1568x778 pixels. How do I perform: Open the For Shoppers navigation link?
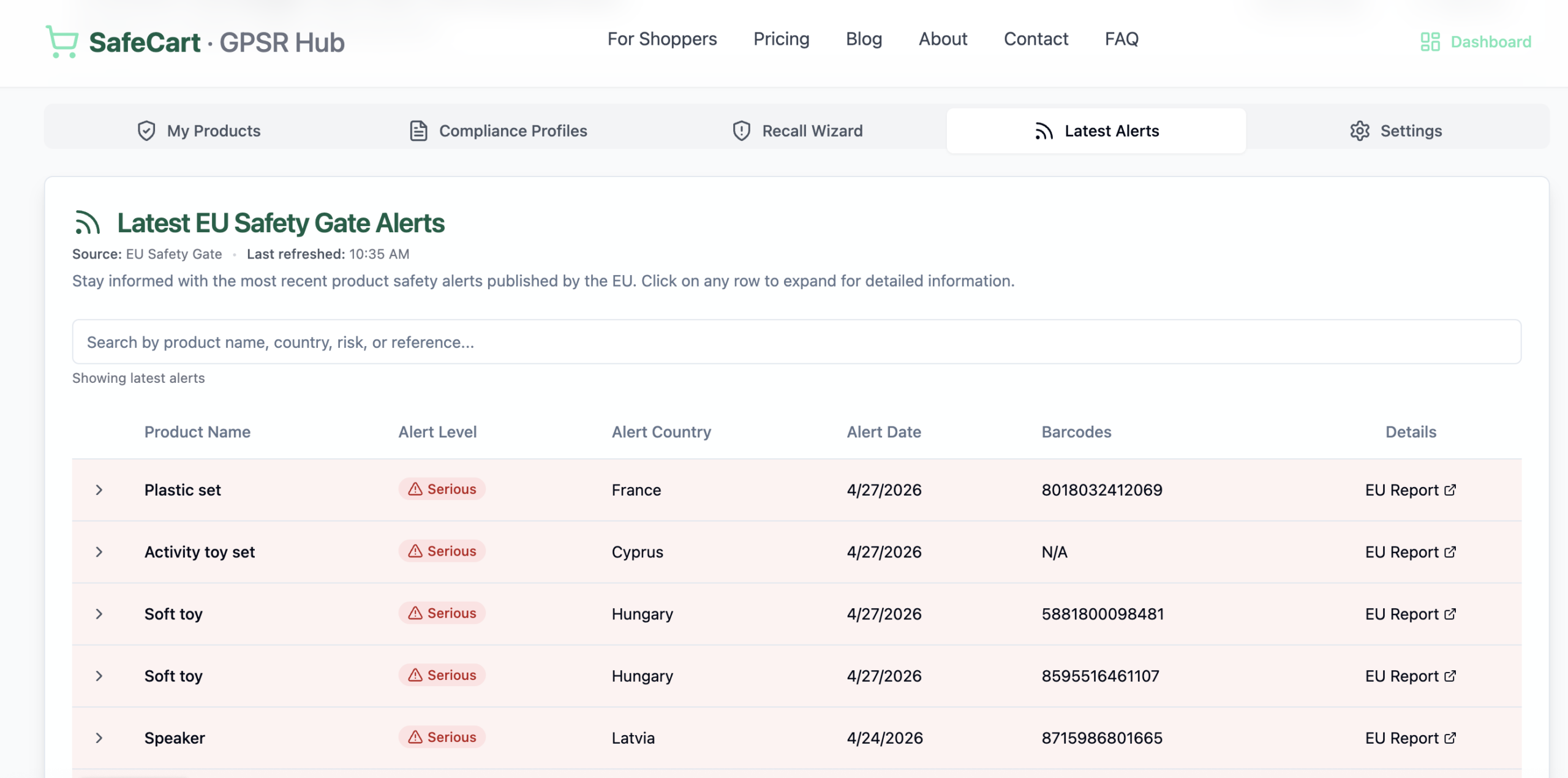tap(661, 39)
